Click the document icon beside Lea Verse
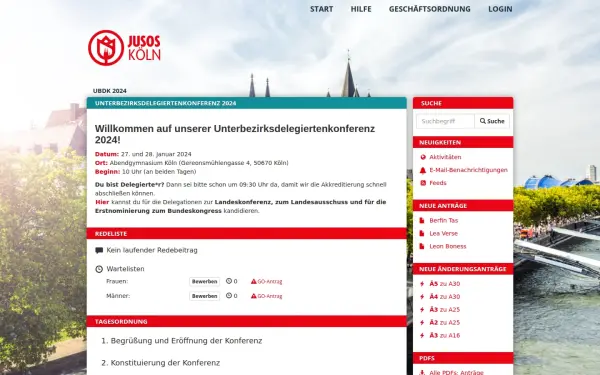Screen dimensions: 600x375 tap(422, 233)
